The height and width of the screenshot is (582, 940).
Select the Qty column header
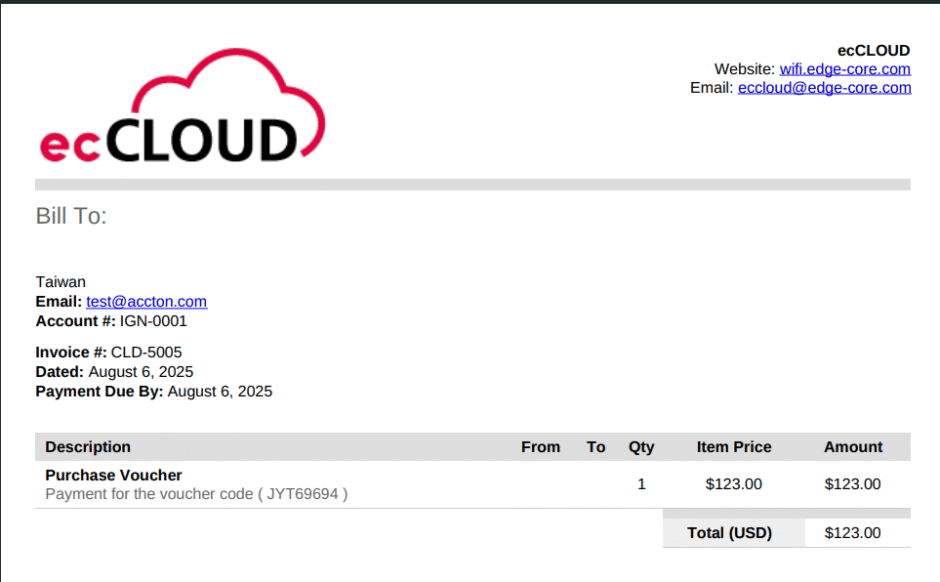click(641, 447)
